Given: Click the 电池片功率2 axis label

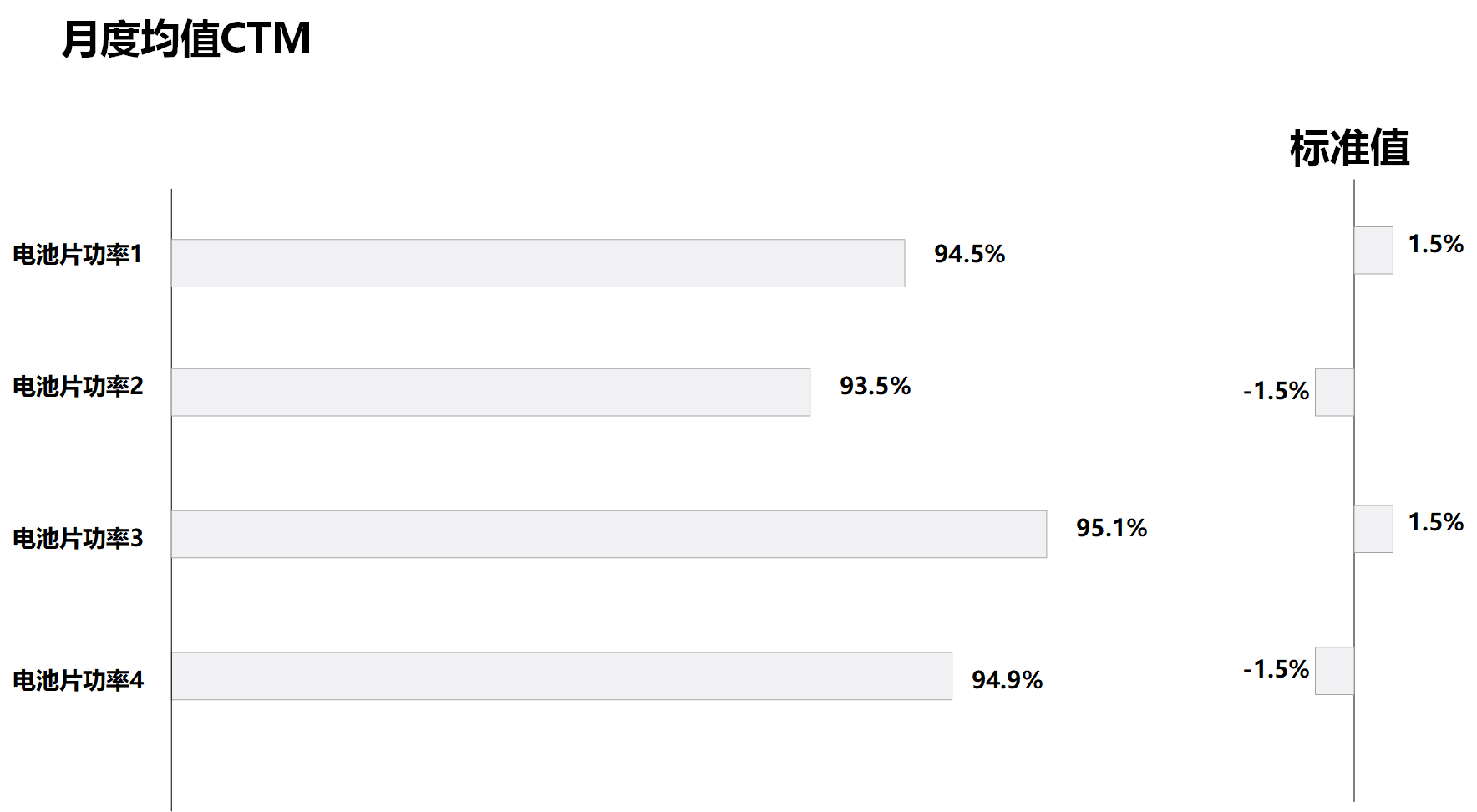Looking at the screenshot, I should click(78, 386).
